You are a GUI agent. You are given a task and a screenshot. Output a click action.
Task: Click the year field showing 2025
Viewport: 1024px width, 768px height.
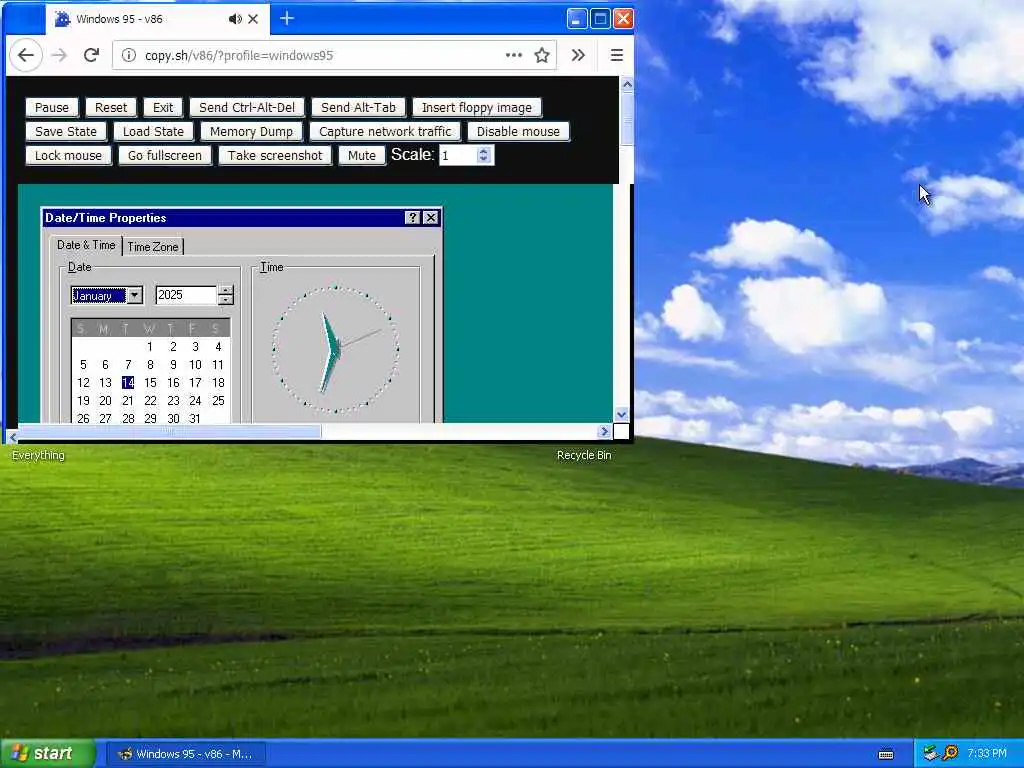pos(186,295)
